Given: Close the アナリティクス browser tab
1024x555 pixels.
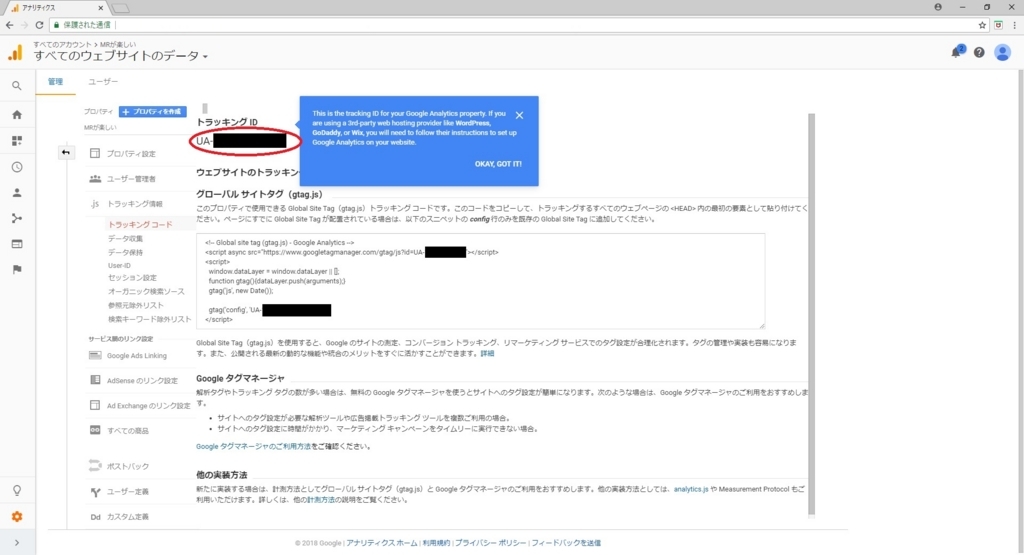Looking at the screenshot, I should [x=101, y=8].
